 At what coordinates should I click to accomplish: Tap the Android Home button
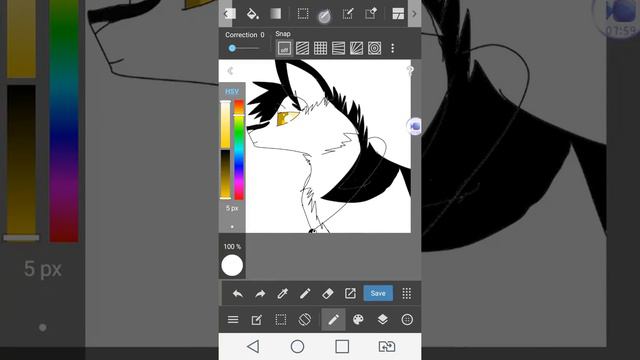coord(297,347)
